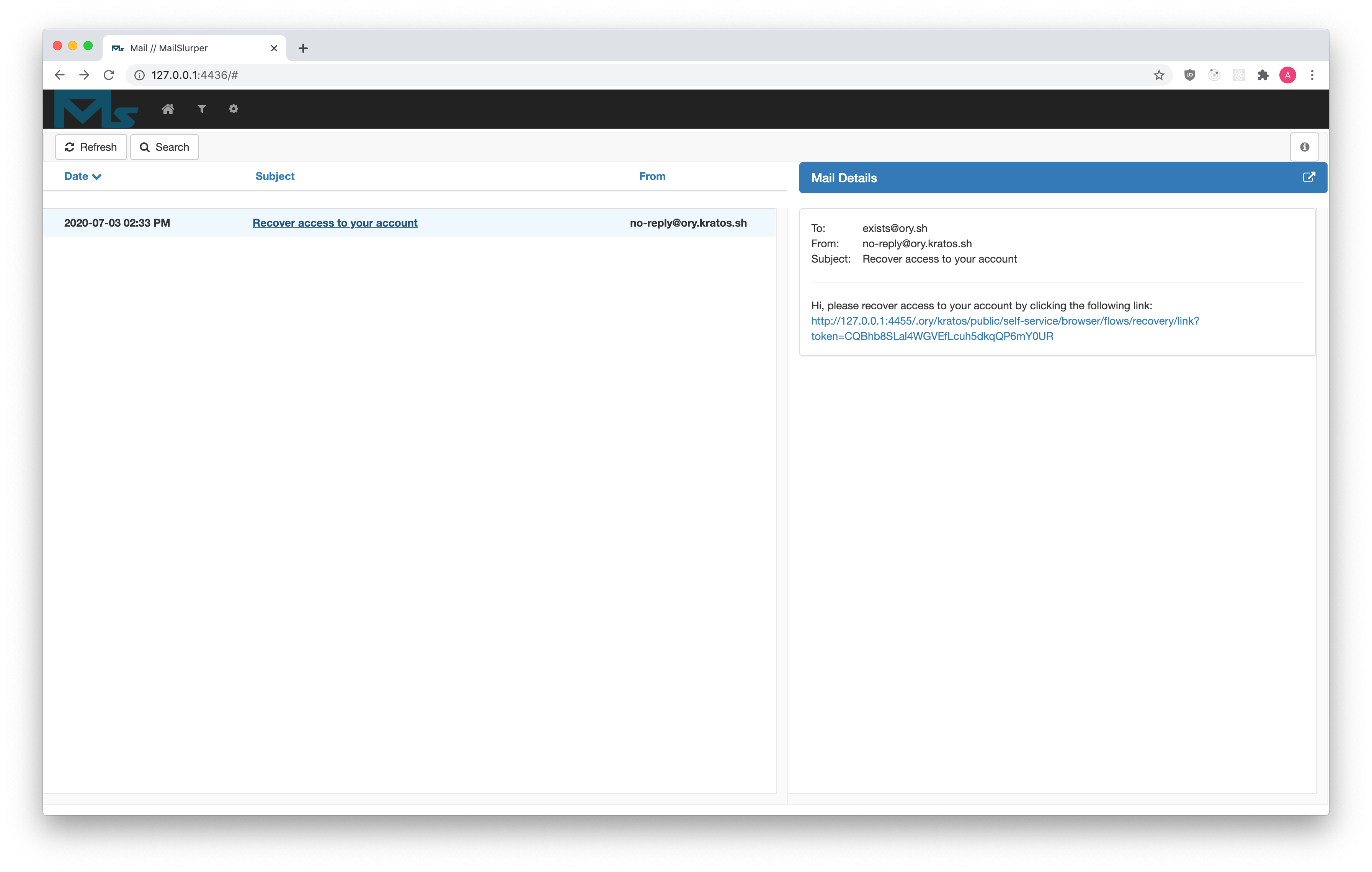Click sender no-reply@ory.kratos.sh in list
This screenshot has height=872, width=1372.
[x=688, y=223]
